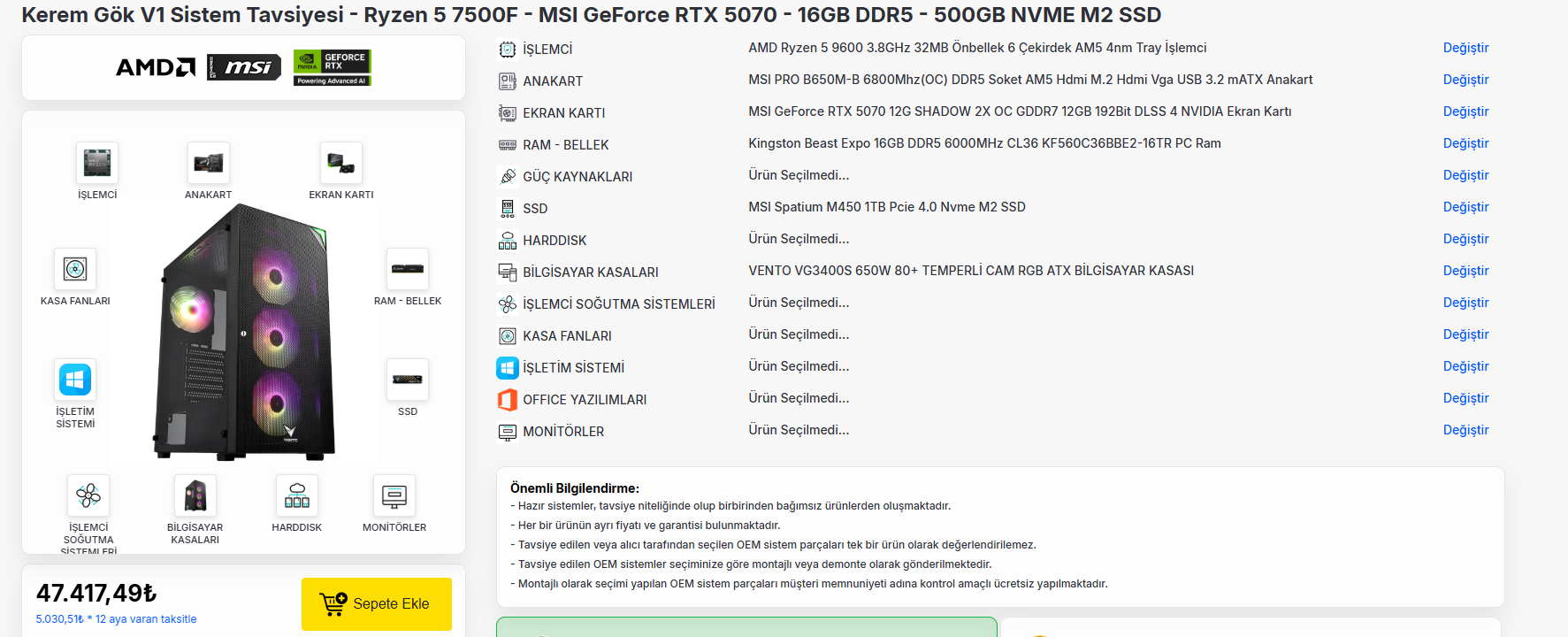The width and height of the screenshot is (1568, 637).
Task: Select the RAM - Bellek icon in the diagram
Action: pyautogui.click(x=408, y=269)
